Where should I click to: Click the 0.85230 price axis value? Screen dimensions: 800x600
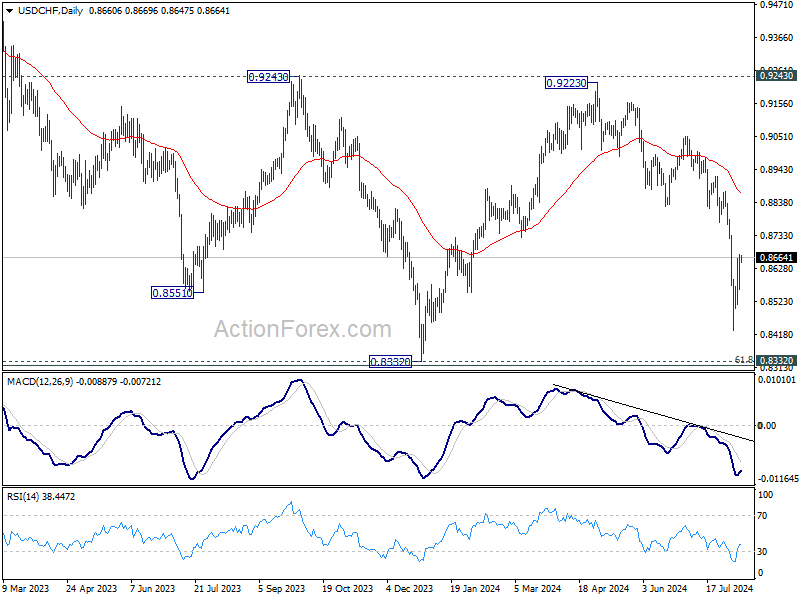[x=777, y=302]
